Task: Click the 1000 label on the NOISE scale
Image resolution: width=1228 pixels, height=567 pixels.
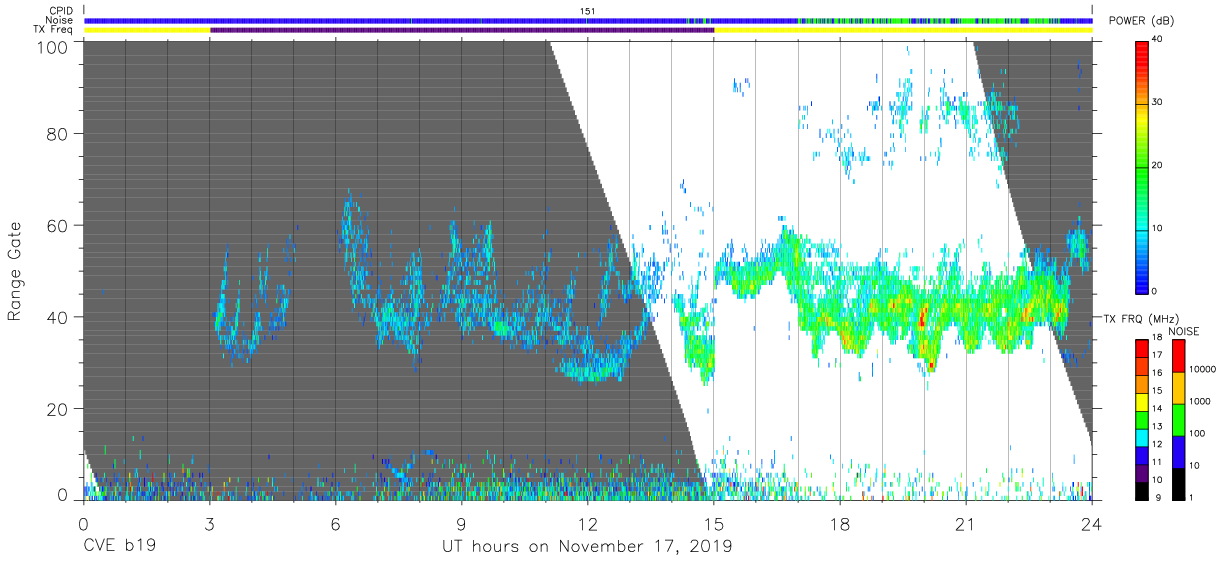Action: pyautogui.click(x=1200, y=401)
